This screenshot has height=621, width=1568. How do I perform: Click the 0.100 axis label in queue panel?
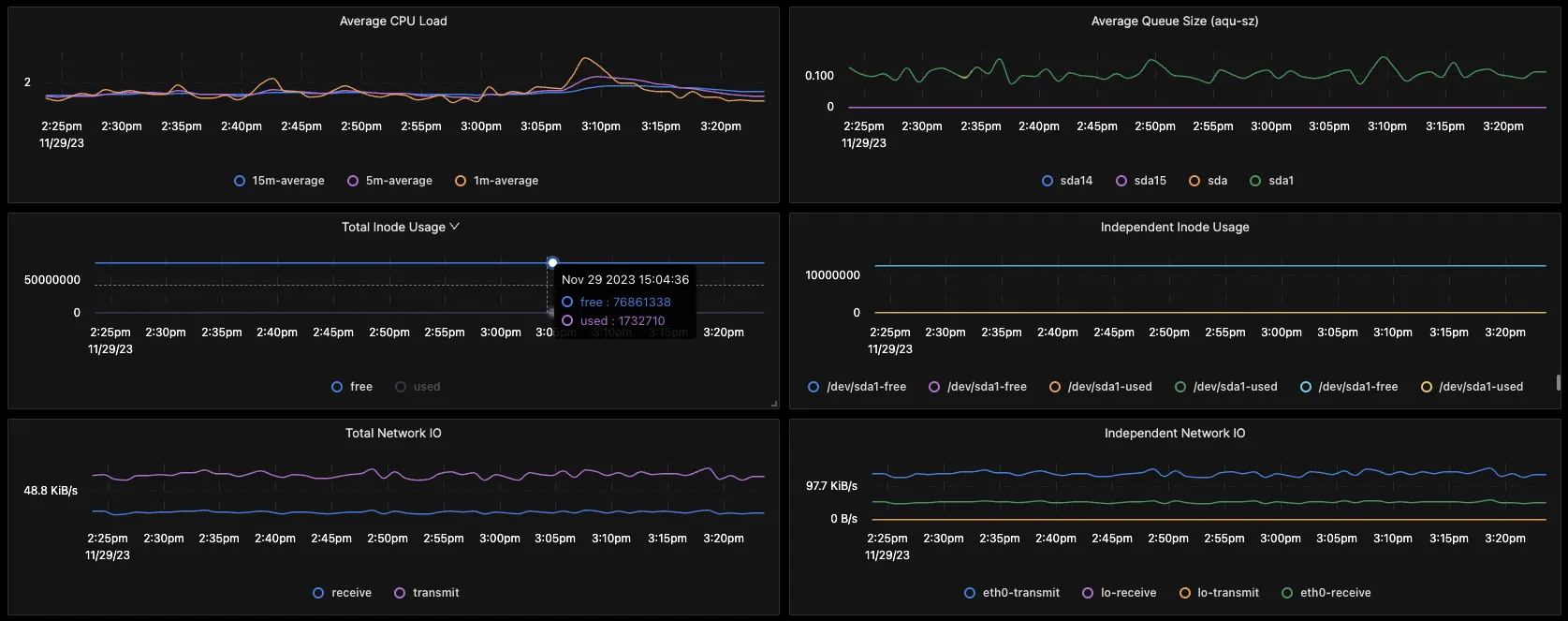[819, 76]
